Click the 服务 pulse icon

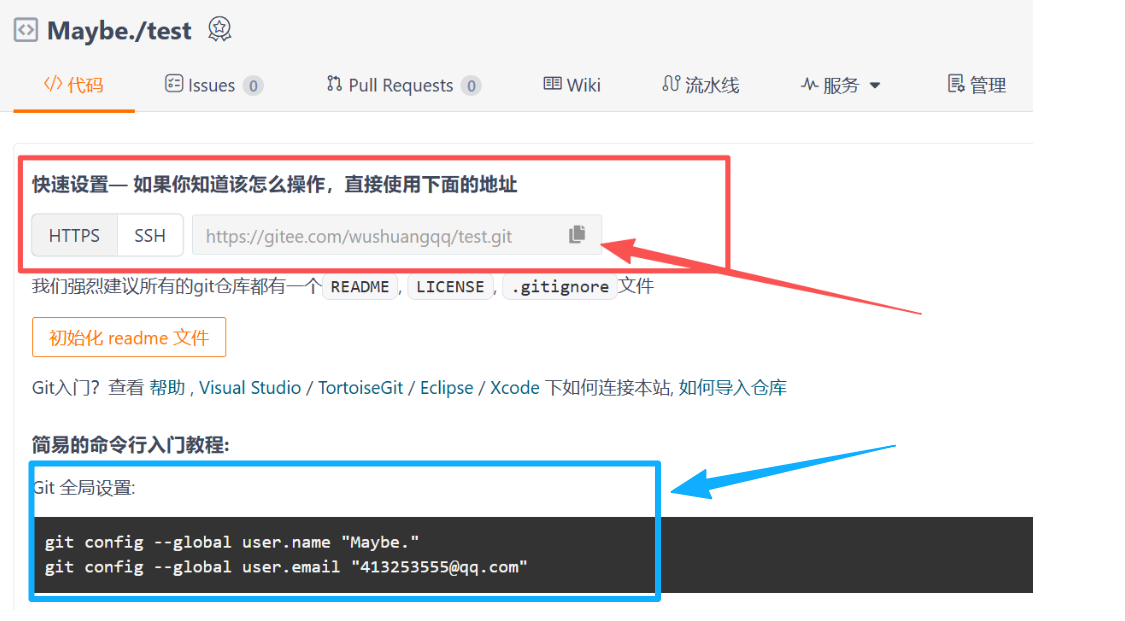809,85
